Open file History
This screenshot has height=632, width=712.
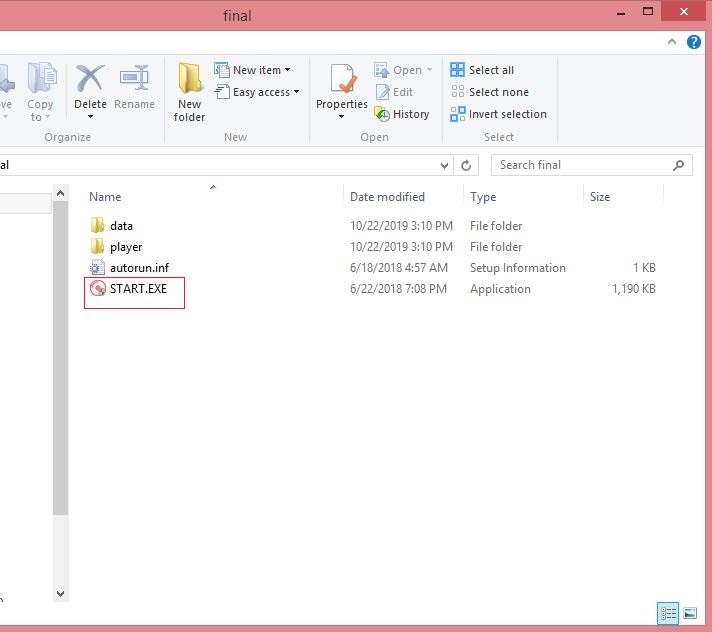click(401, 114)
